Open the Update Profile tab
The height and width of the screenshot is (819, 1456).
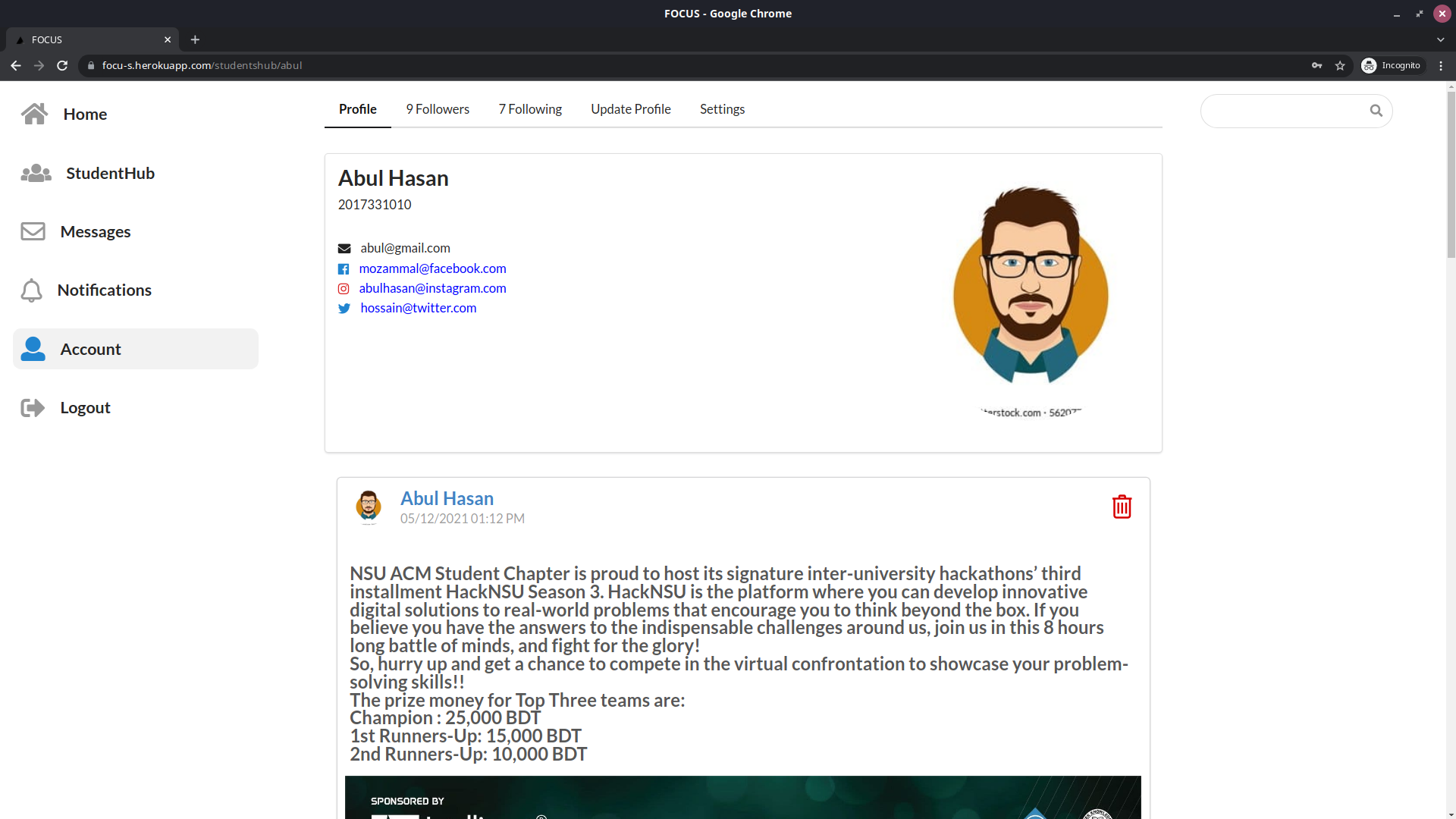[630, 109]
